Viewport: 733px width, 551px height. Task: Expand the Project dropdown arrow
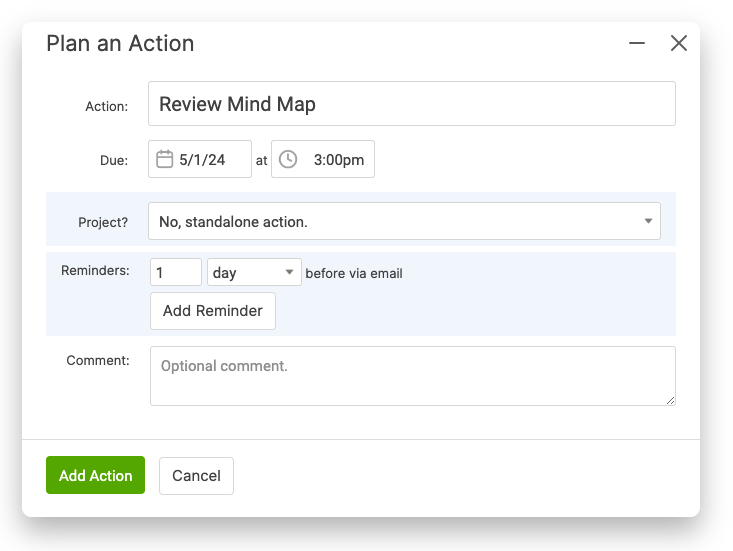pos(648,221)
